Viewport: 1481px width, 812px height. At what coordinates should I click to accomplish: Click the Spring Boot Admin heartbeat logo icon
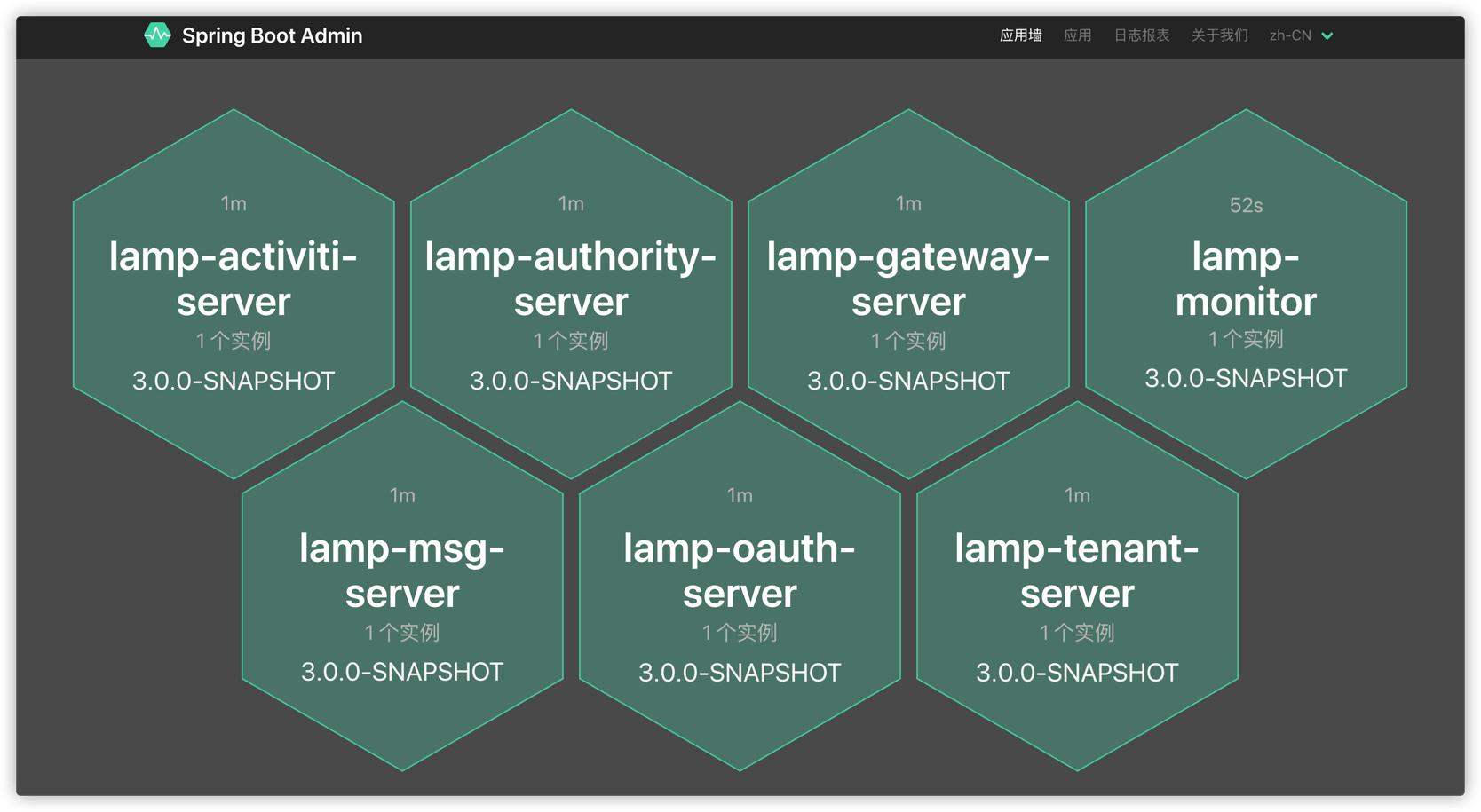[x=157, y=35]
